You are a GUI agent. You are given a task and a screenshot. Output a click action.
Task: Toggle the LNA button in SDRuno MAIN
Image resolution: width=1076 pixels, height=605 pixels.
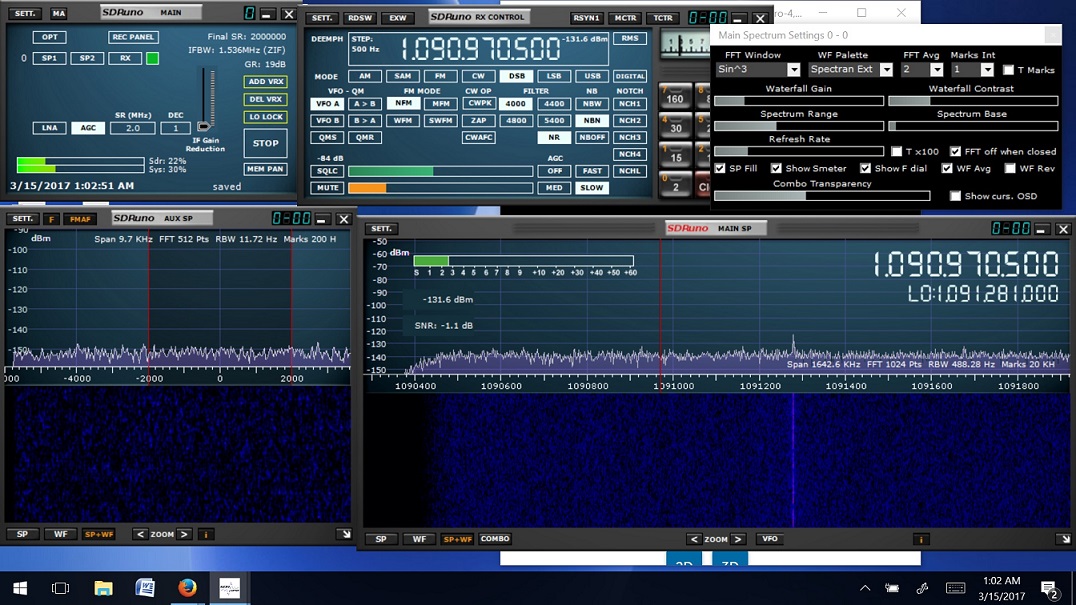click(49, 128)
